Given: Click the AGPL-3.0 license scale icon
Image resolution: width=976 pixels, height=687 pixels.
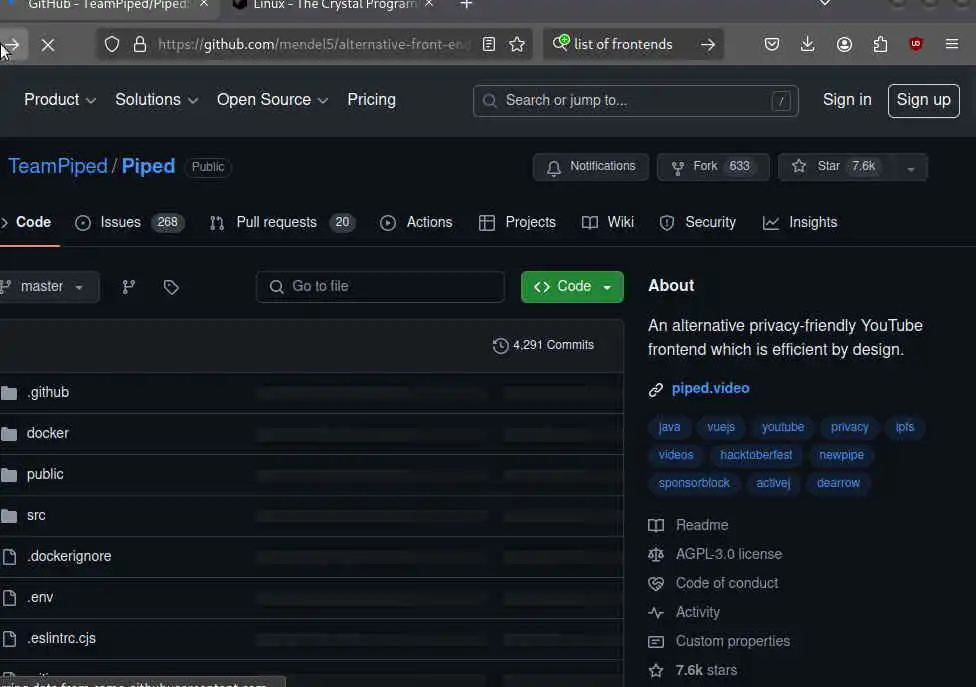Looking at the screenshot, I should pyautogui.click(x=656, y=554).
